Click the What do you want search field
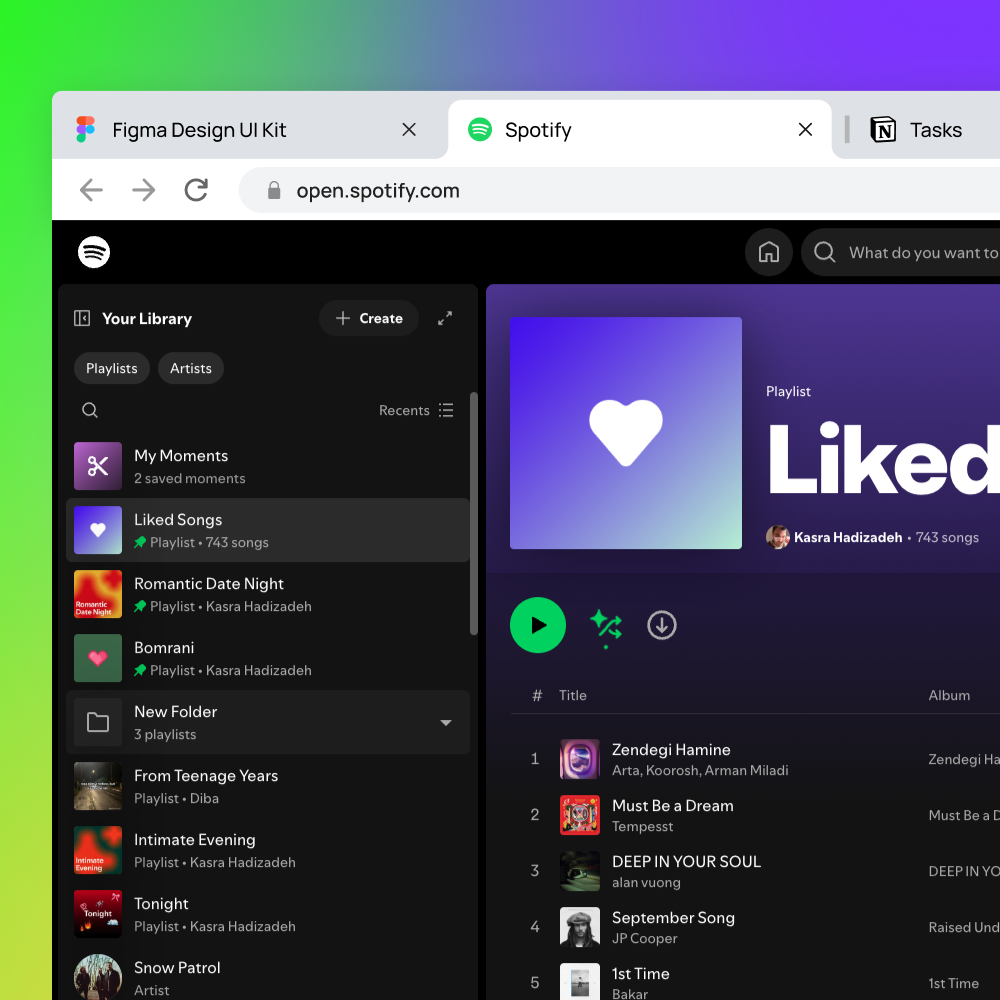The height and width of the screenshot is (1000, 1000). point(920,253)
